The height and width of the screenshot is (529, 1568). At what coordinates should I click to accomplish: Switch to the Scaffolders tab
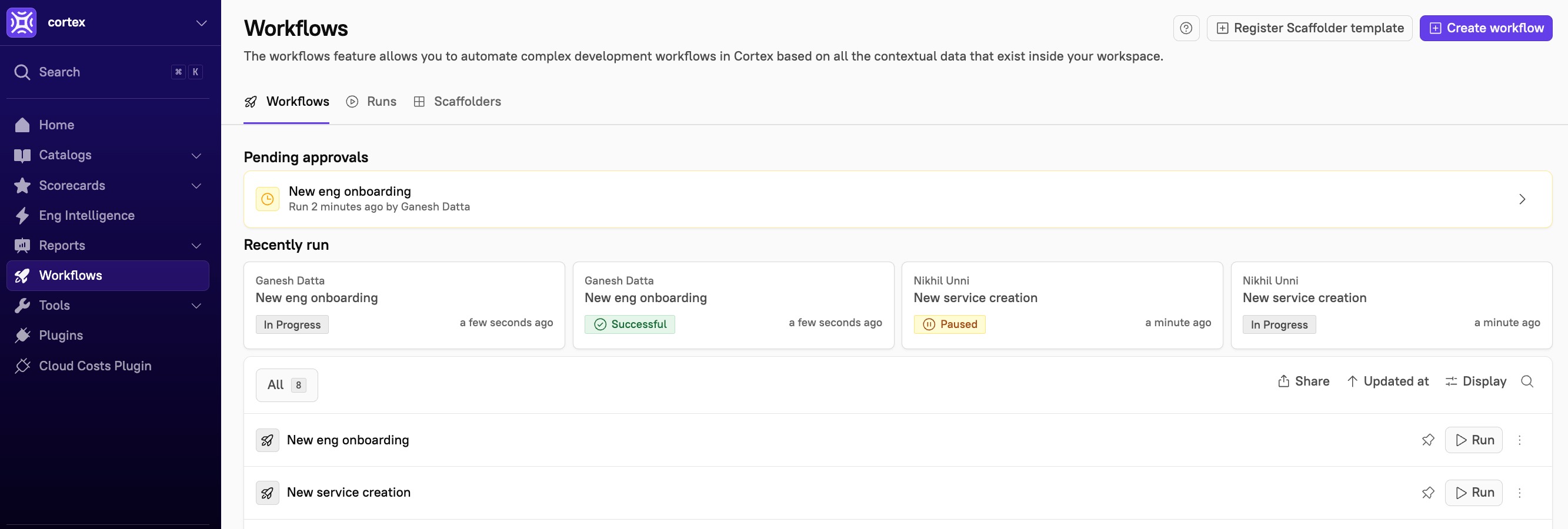[458, 102]
